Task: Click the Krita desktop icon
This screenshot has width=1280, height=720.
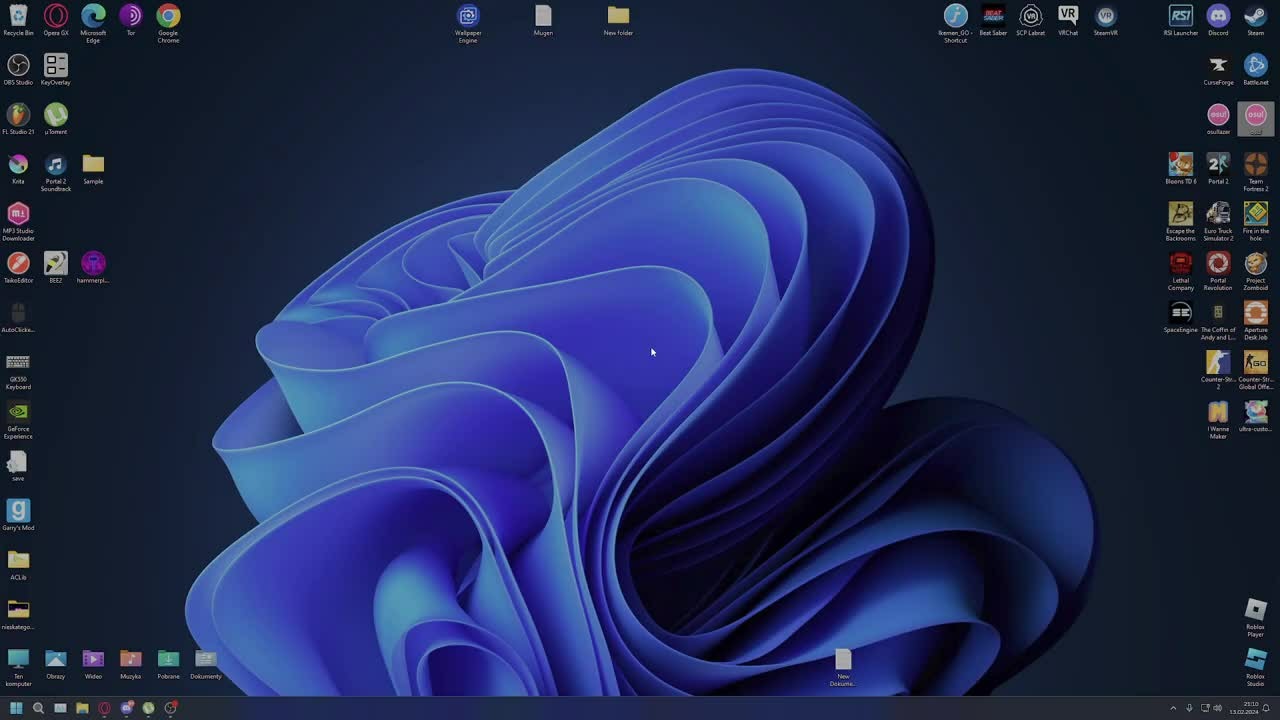Action: coord(18,168)
